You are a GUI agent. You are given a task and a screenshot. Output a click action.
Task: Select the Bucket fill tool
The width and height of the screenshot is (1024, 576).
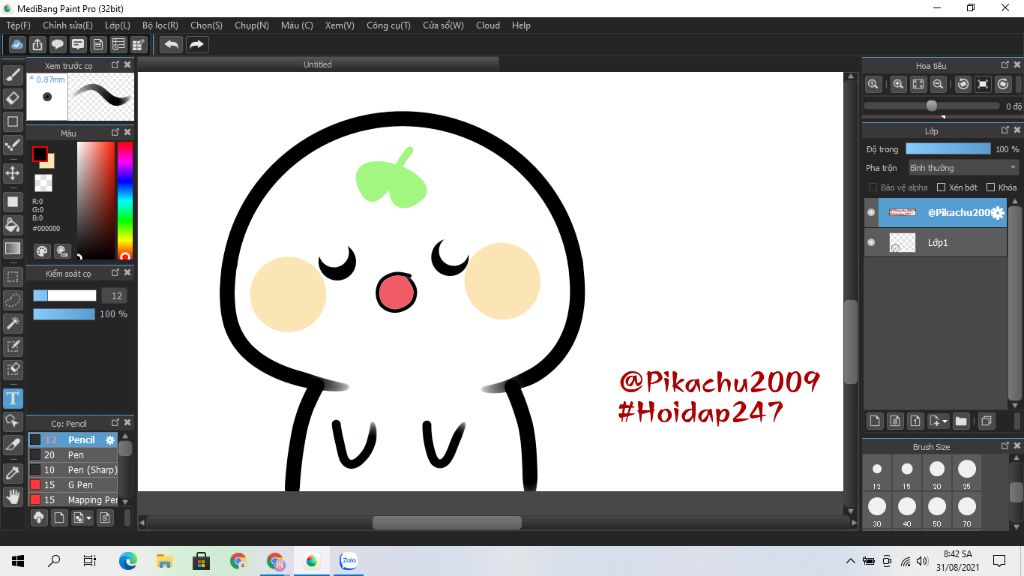click(x=12, y=225)
